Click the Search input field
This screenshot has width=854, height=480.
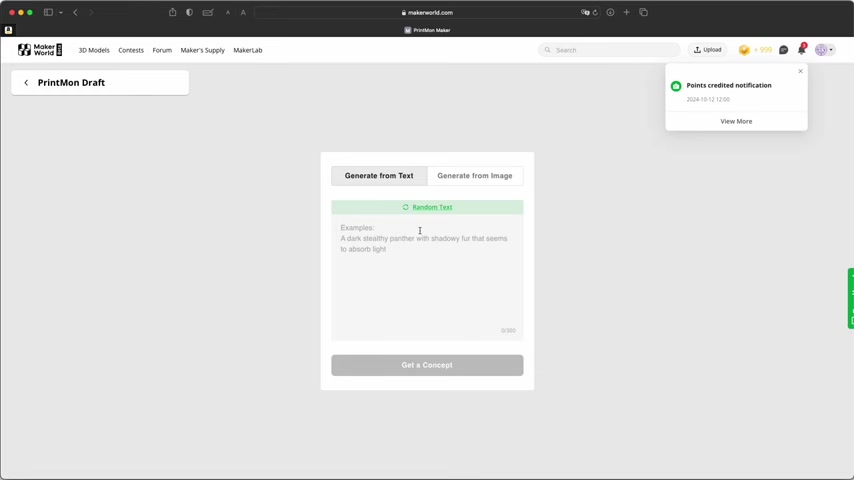click(x=612, y=50)
